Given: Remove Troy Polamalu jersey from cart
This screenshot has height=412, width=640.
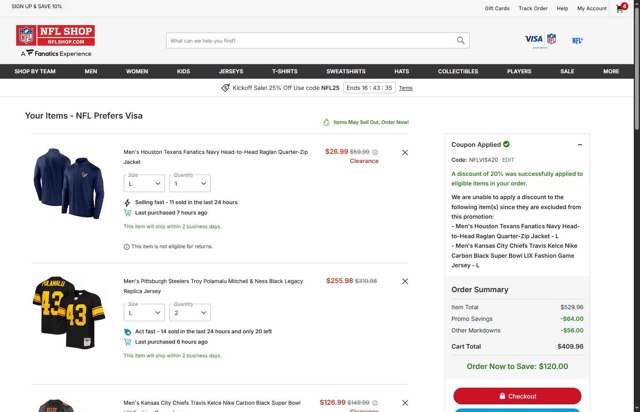Looking at the screenshot, I should point(404,281).
